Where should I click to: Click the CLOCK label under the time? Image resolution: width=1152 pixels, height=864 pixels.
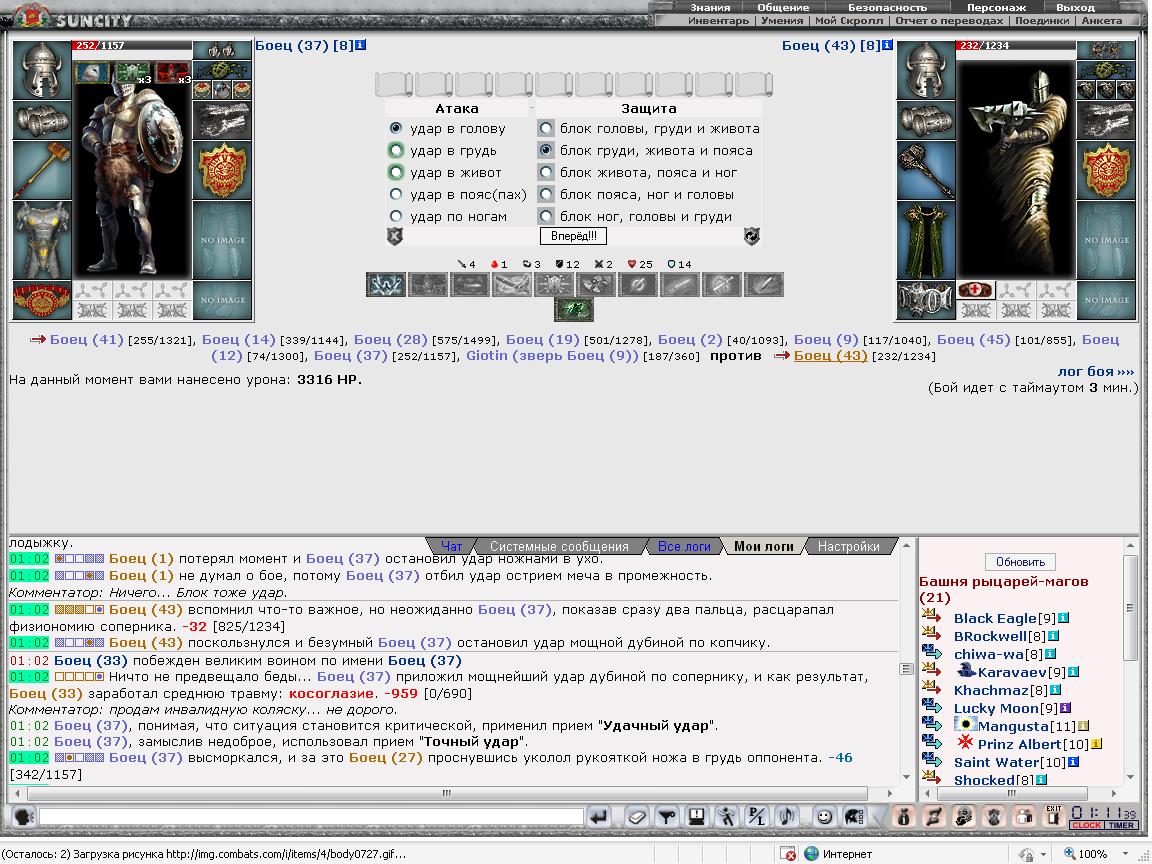pyautogui.click(x=1086, y=825)
